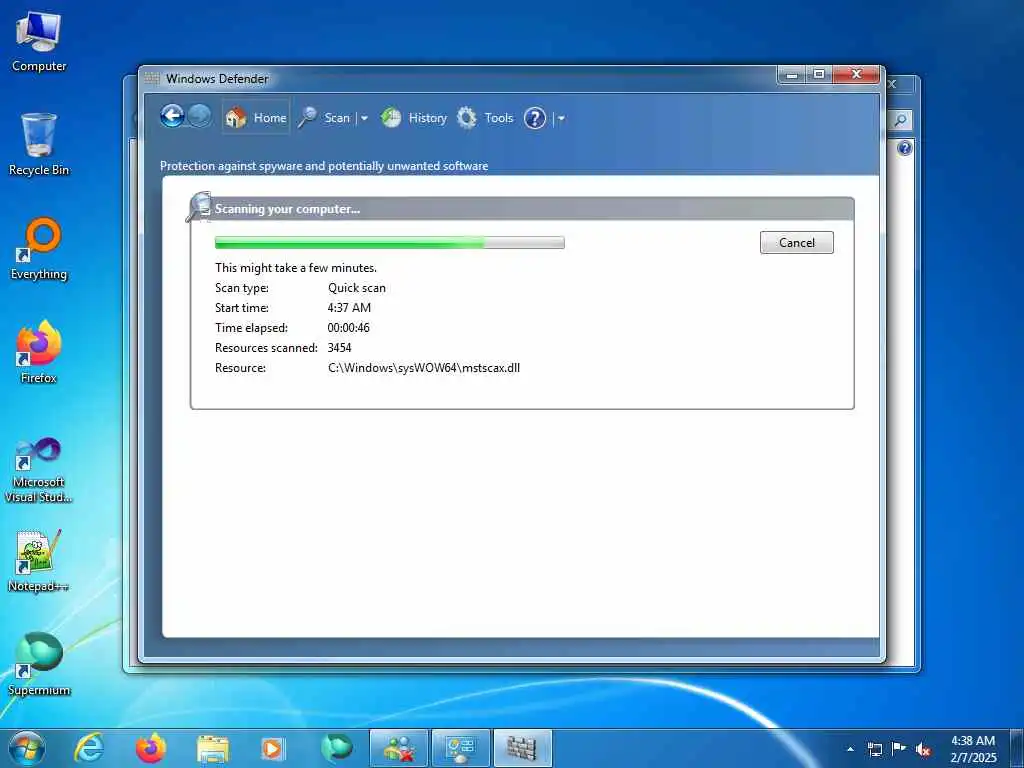This screenshot has width=1024, height=768.
Task: Click the network tray icon
Action: point(874,749)
